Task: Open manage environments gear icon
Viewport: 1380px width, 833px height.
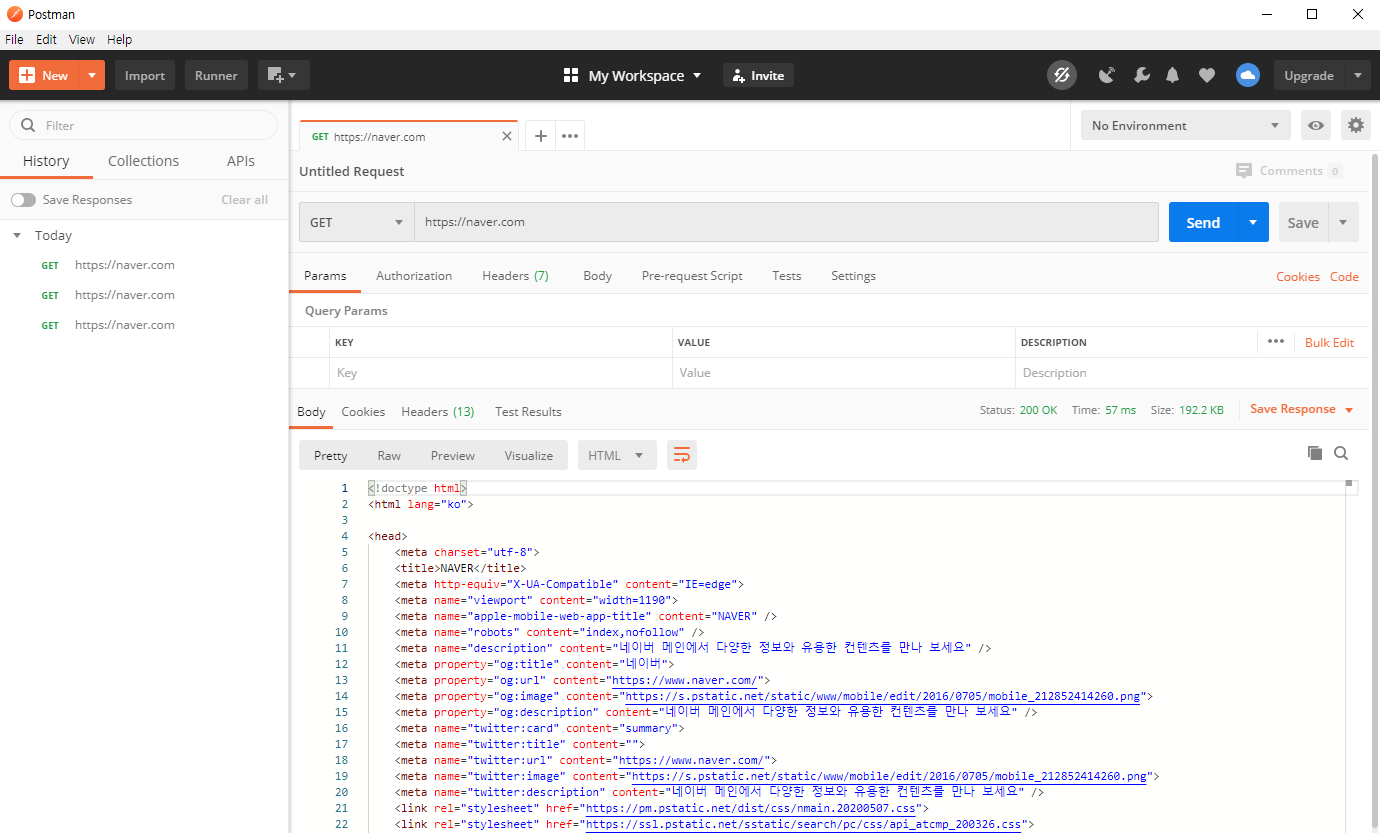Action: [x=1356, y=125]
